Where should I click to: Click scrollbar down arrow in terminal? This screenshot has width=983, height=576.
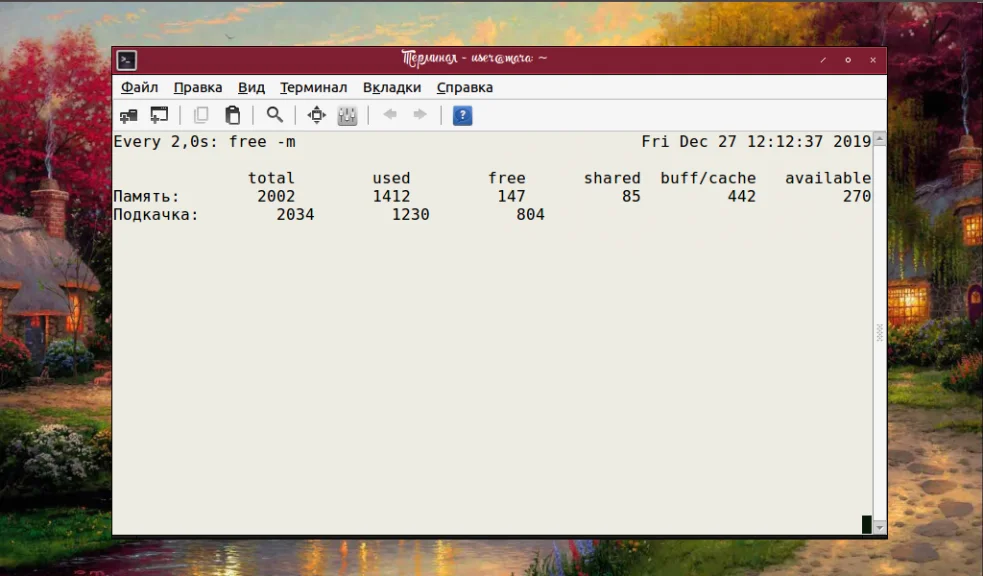880,528
